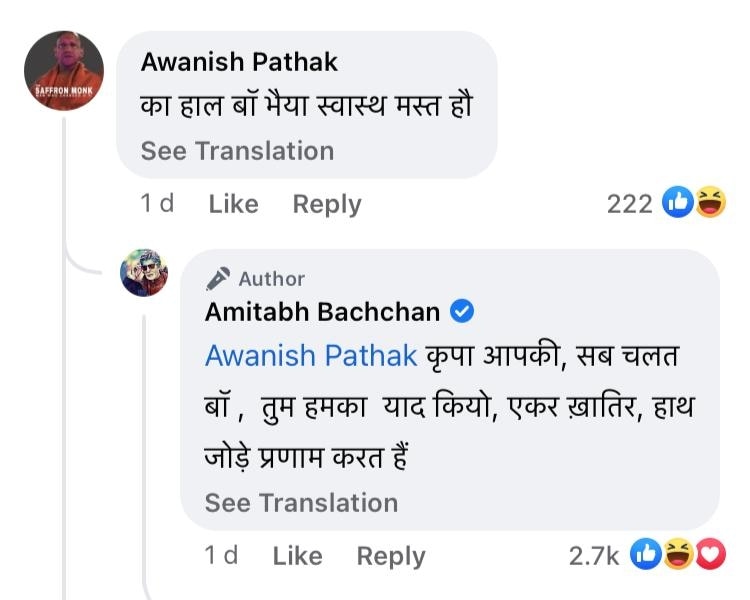The image size is (750, 600).
Task: Click laughing reaction icon beside 2.7k
Action: tap(678, 556)
